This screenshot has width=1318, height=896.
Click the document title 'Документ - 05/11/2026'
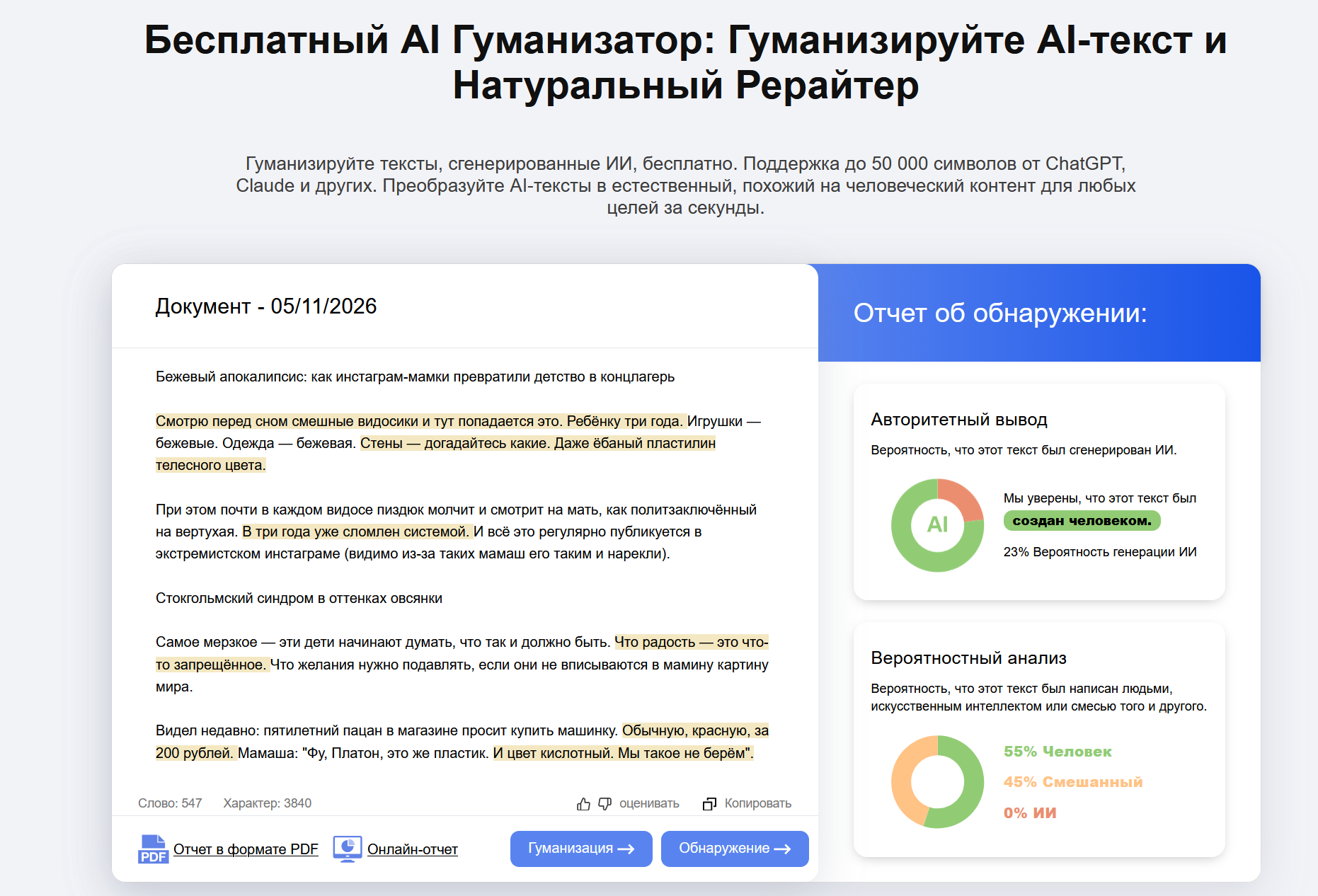point(266,306)
